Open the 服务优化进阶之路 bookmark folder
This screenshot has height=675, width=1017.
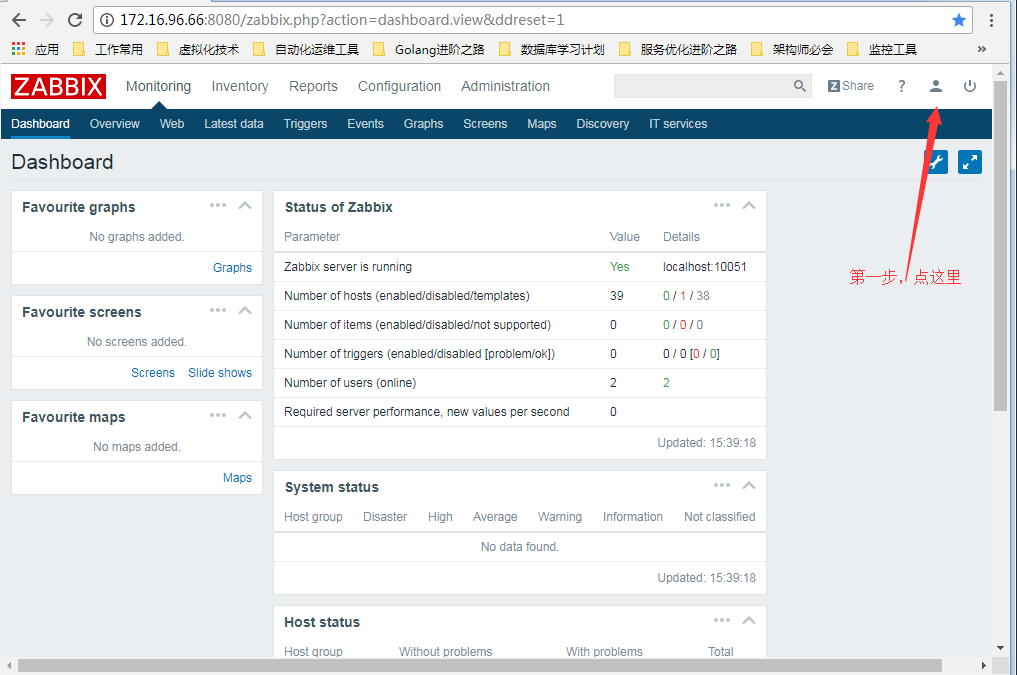coord(678,49)
